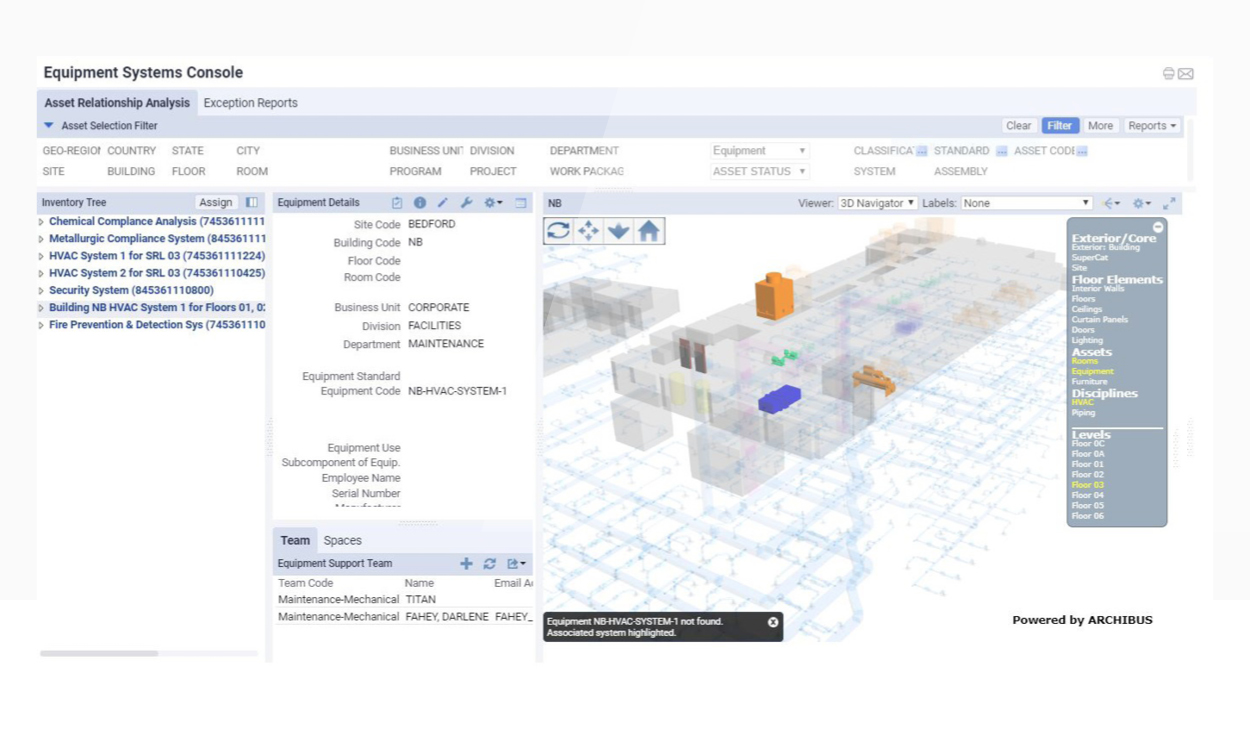Click the Filter button
This screenshot has height=729, width=1250.
pos(1059,126)
